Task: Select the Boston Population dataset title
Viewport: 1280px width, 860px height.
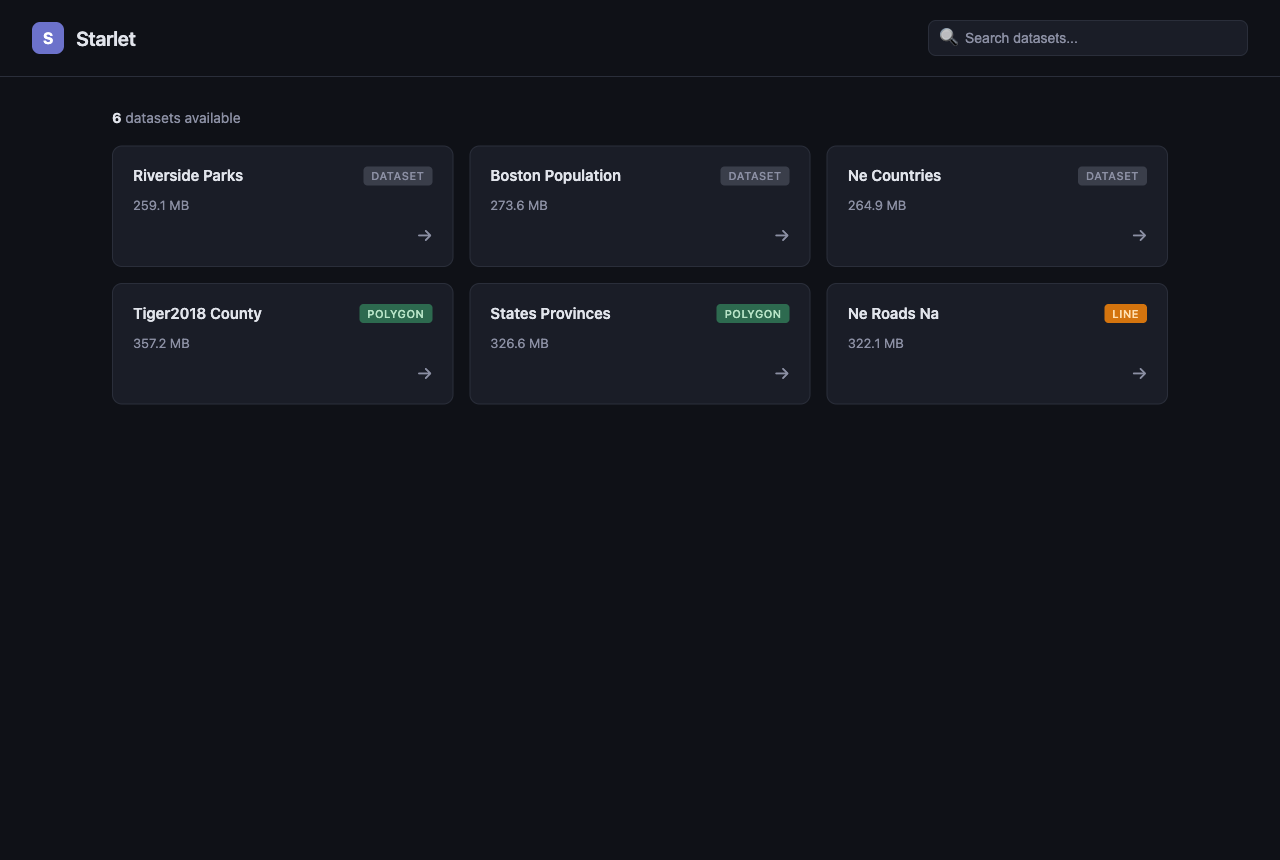Action: click(x=555, y=175)
